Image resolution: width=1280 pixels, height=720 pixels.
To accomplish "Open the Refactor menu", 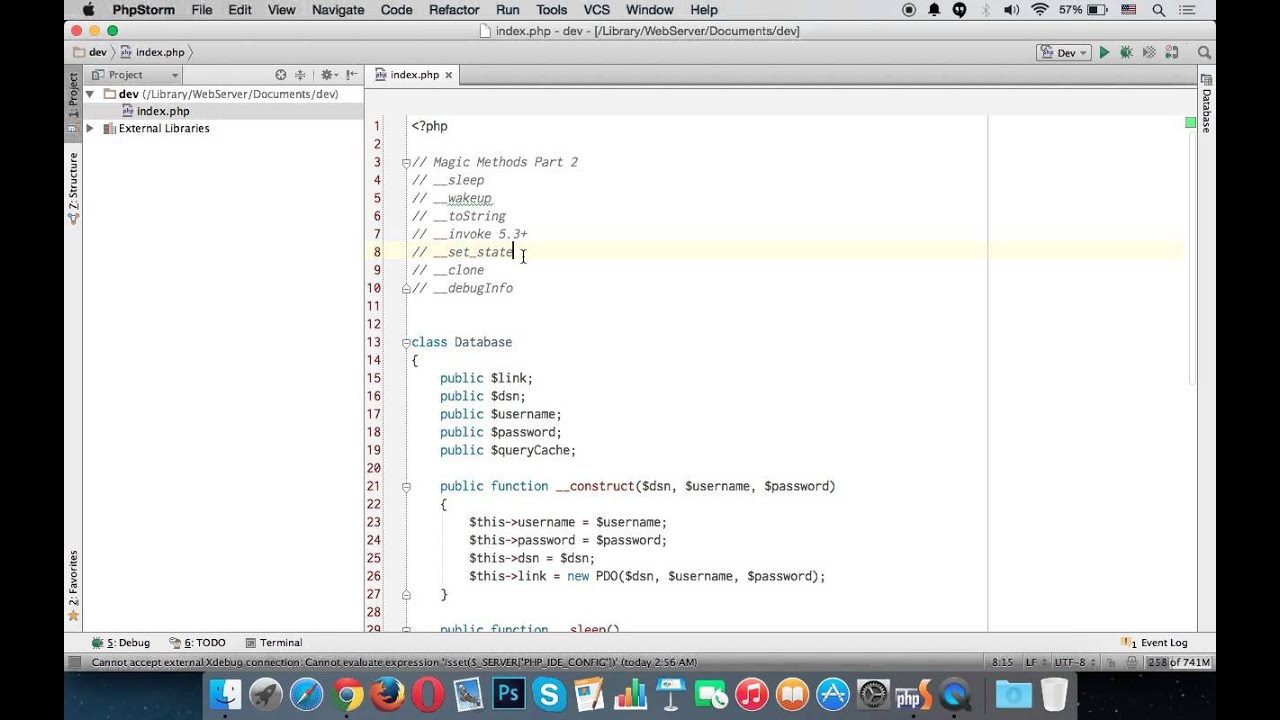I will tap(454, 10).
